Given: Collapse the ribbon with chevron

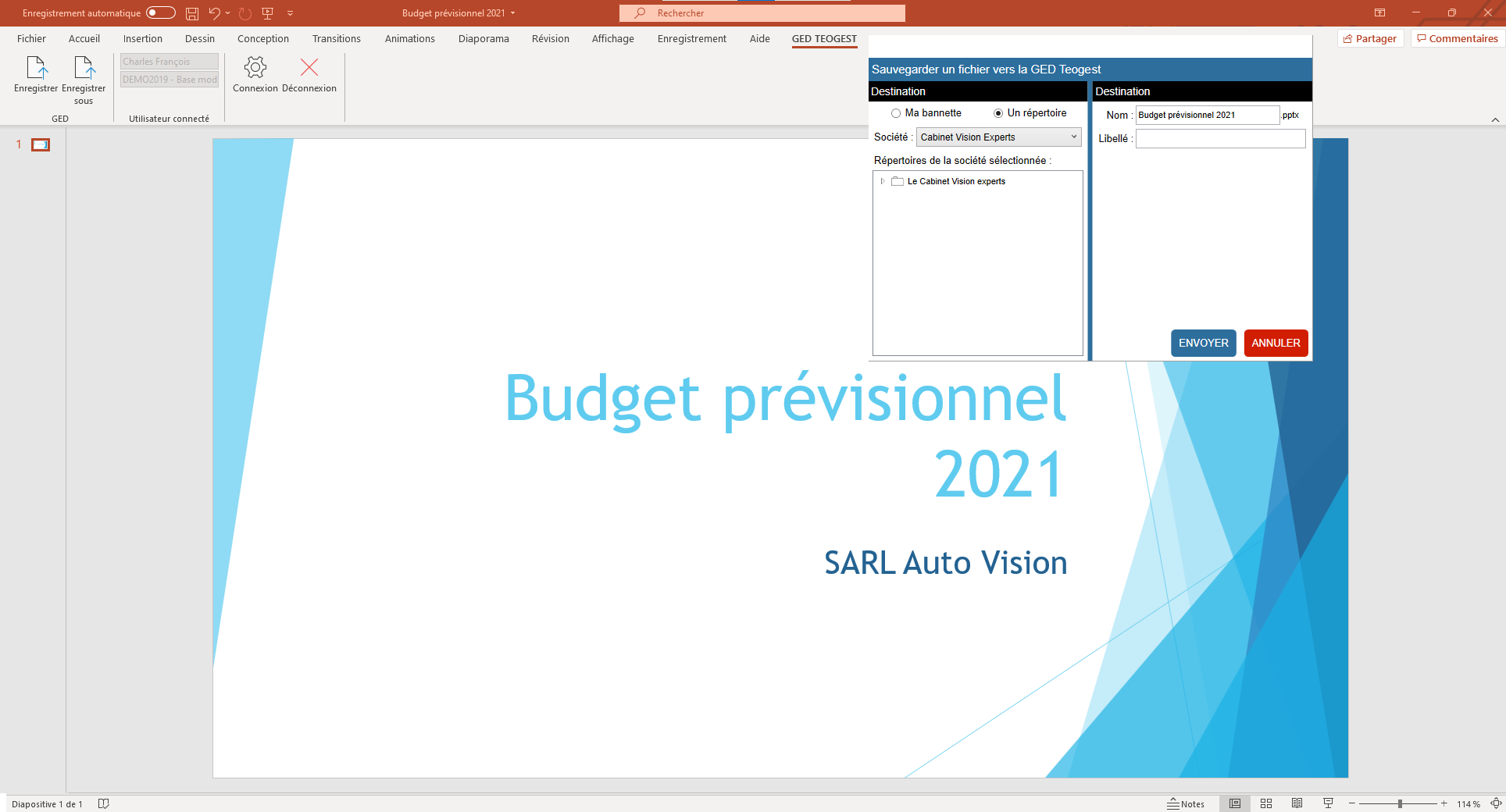Looking at the screenshot, I should [x=1495, y=119].
